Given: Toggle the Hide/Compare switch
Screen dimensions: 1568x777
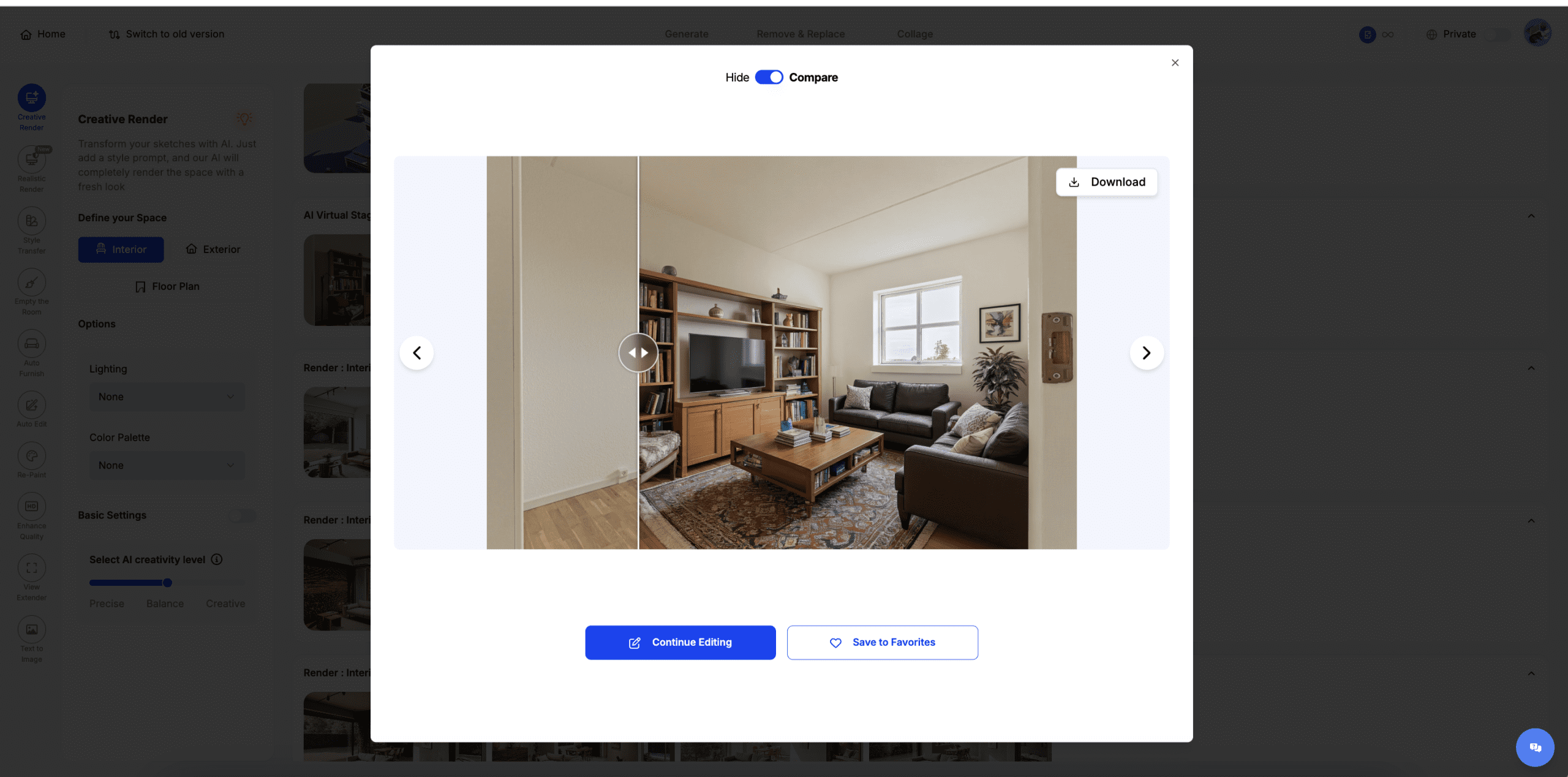Looking at the screenshot, I should coord(769,77).
